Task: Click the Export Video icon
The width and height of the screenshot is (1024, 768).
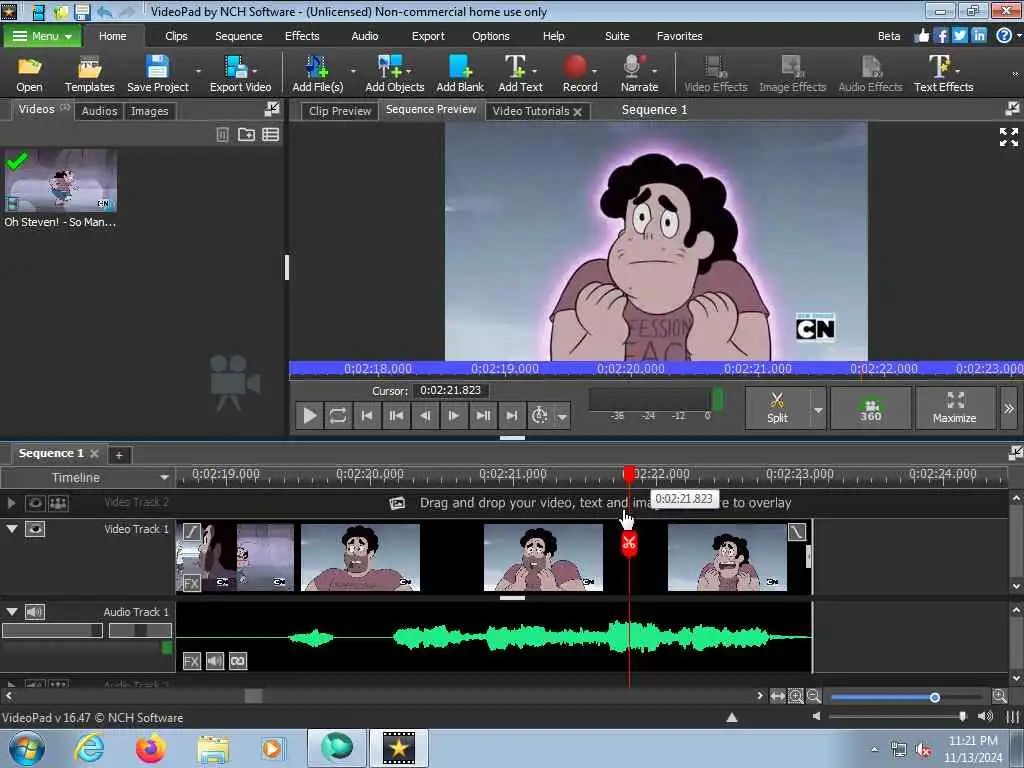Action: click(240, 74)
